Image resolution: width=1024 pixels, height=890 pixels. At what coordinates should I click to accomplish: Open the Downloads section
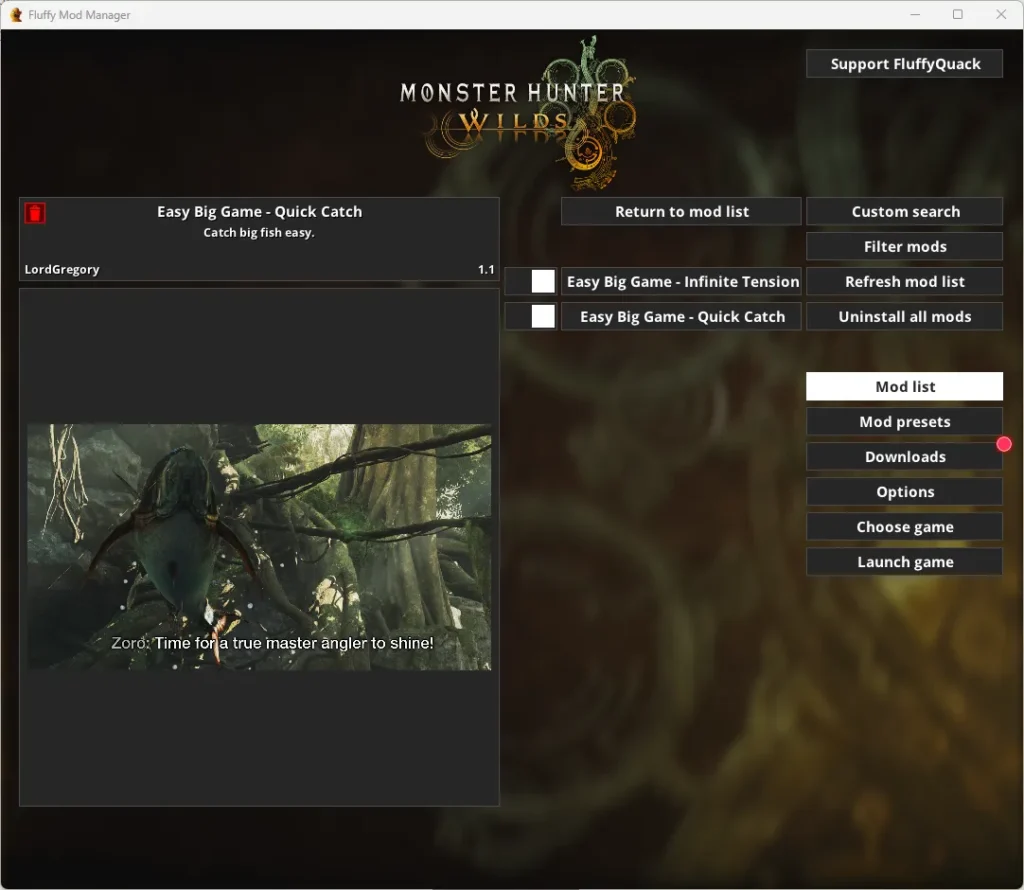click(904, 456)
